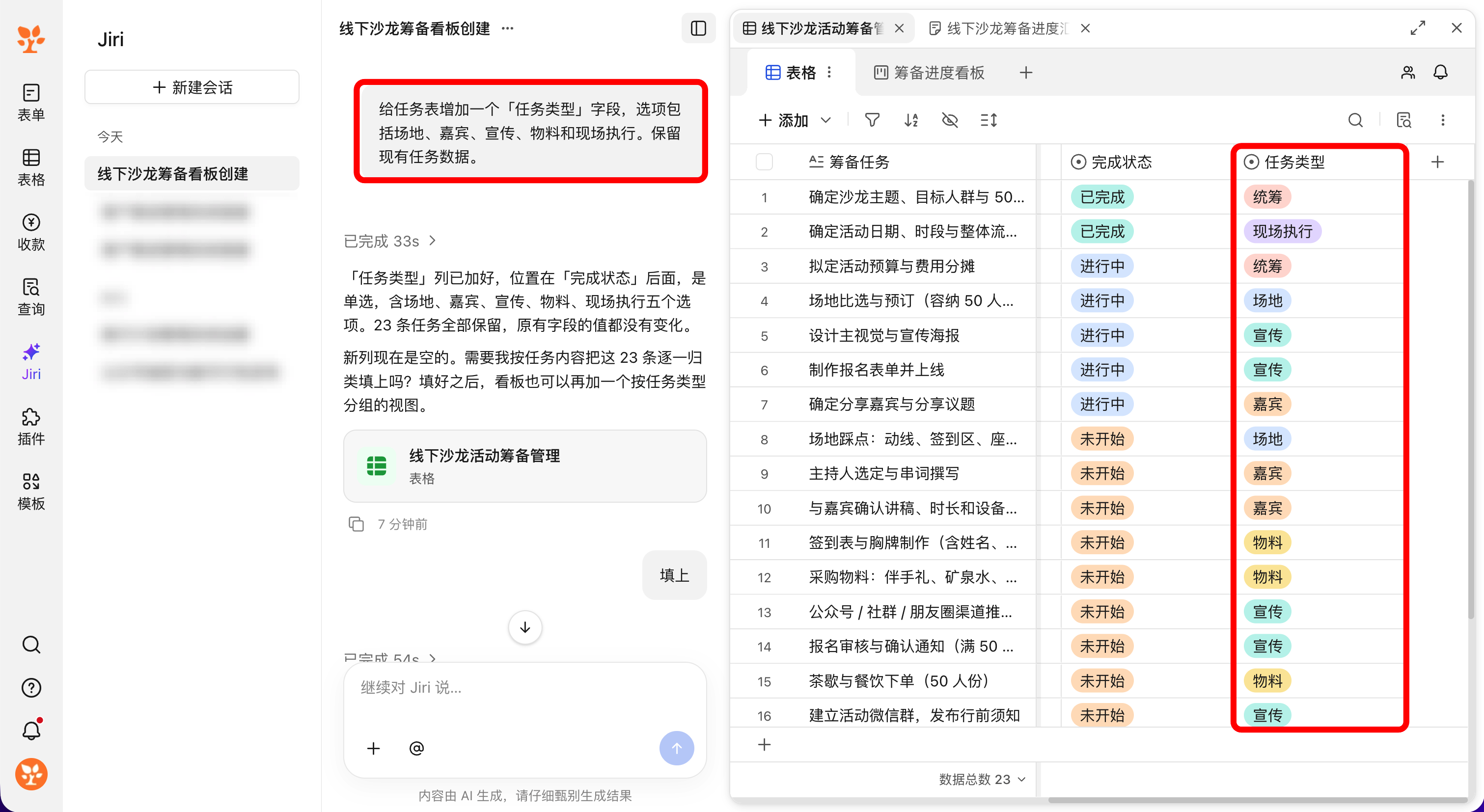This screenshot has width=1484, height=812.
Task: Click the app logo at sidebar top
Action: (x=31, y=39)
